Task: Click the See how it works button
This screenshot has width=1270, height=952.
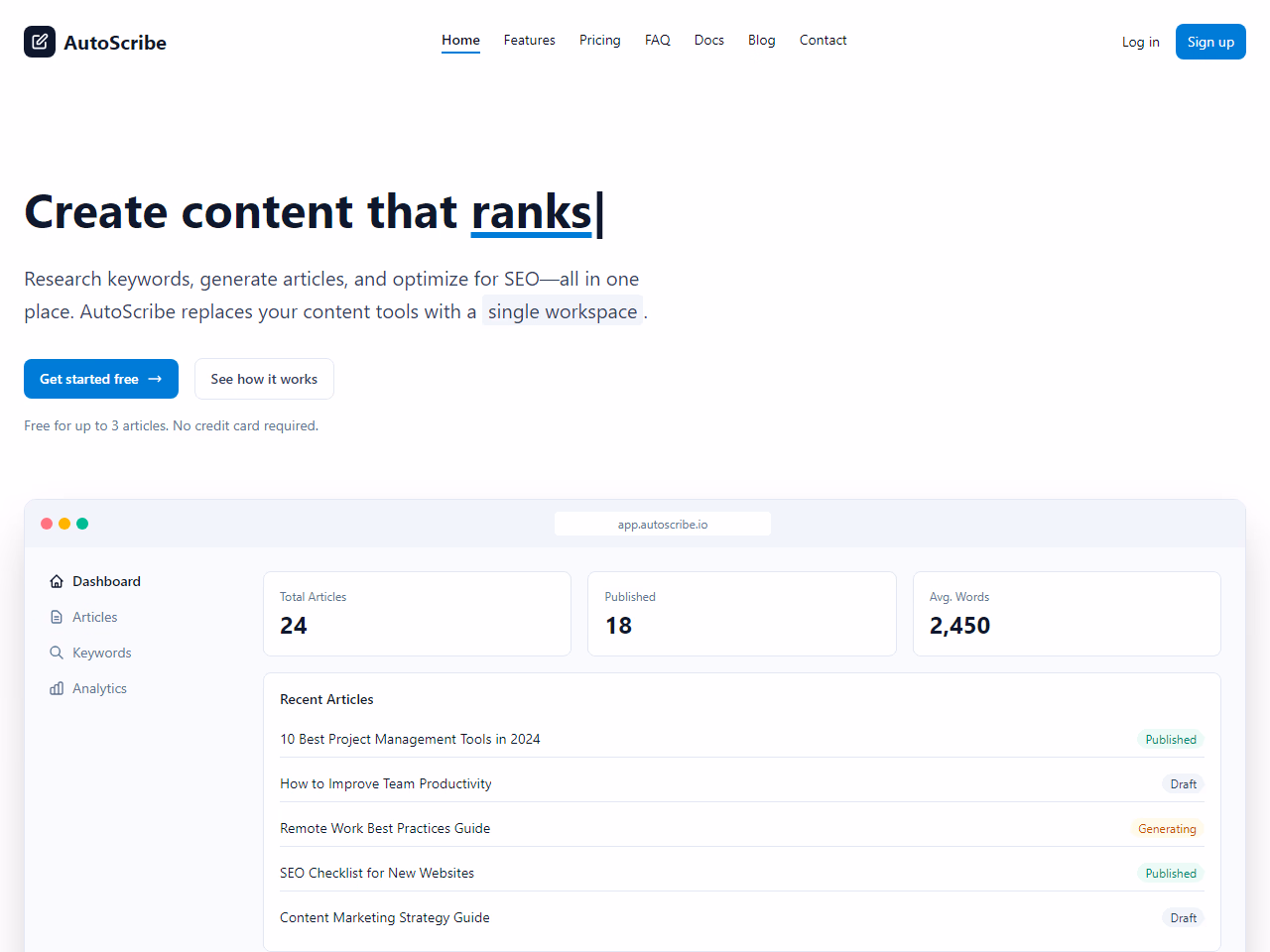Action: click(264, 380)
